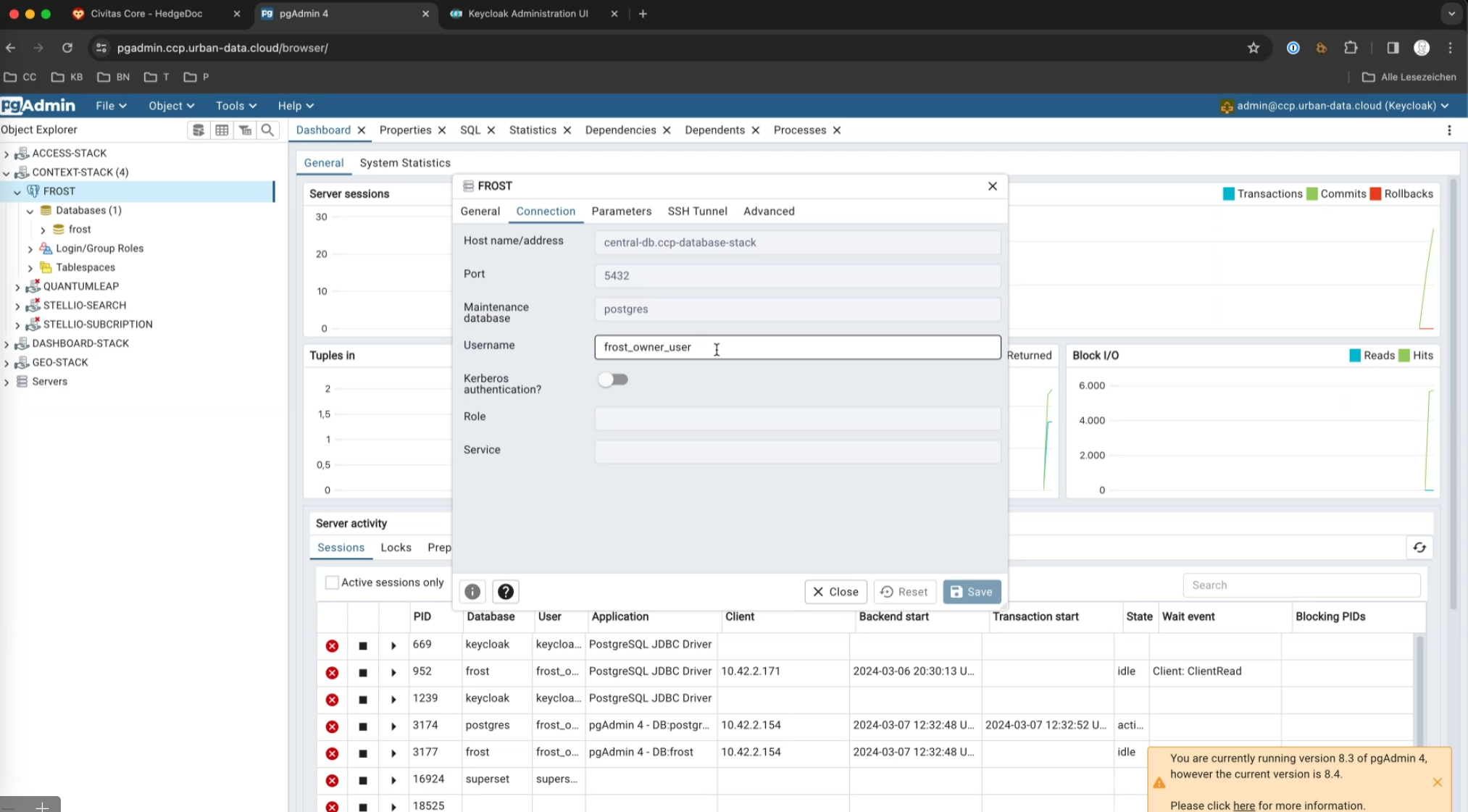
Task: Collapse the CONTEXT-STACK group
Action: 7,172
